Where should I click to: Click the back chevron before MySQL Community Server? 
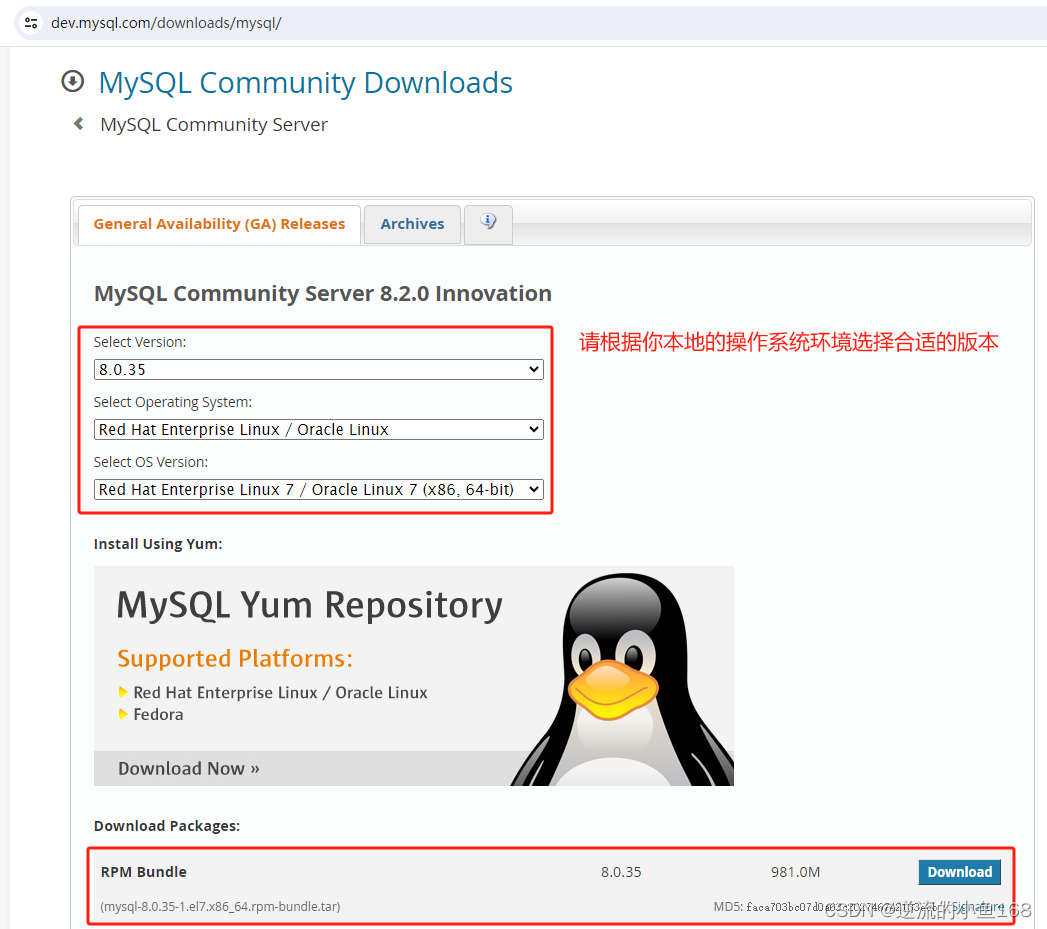79,124
